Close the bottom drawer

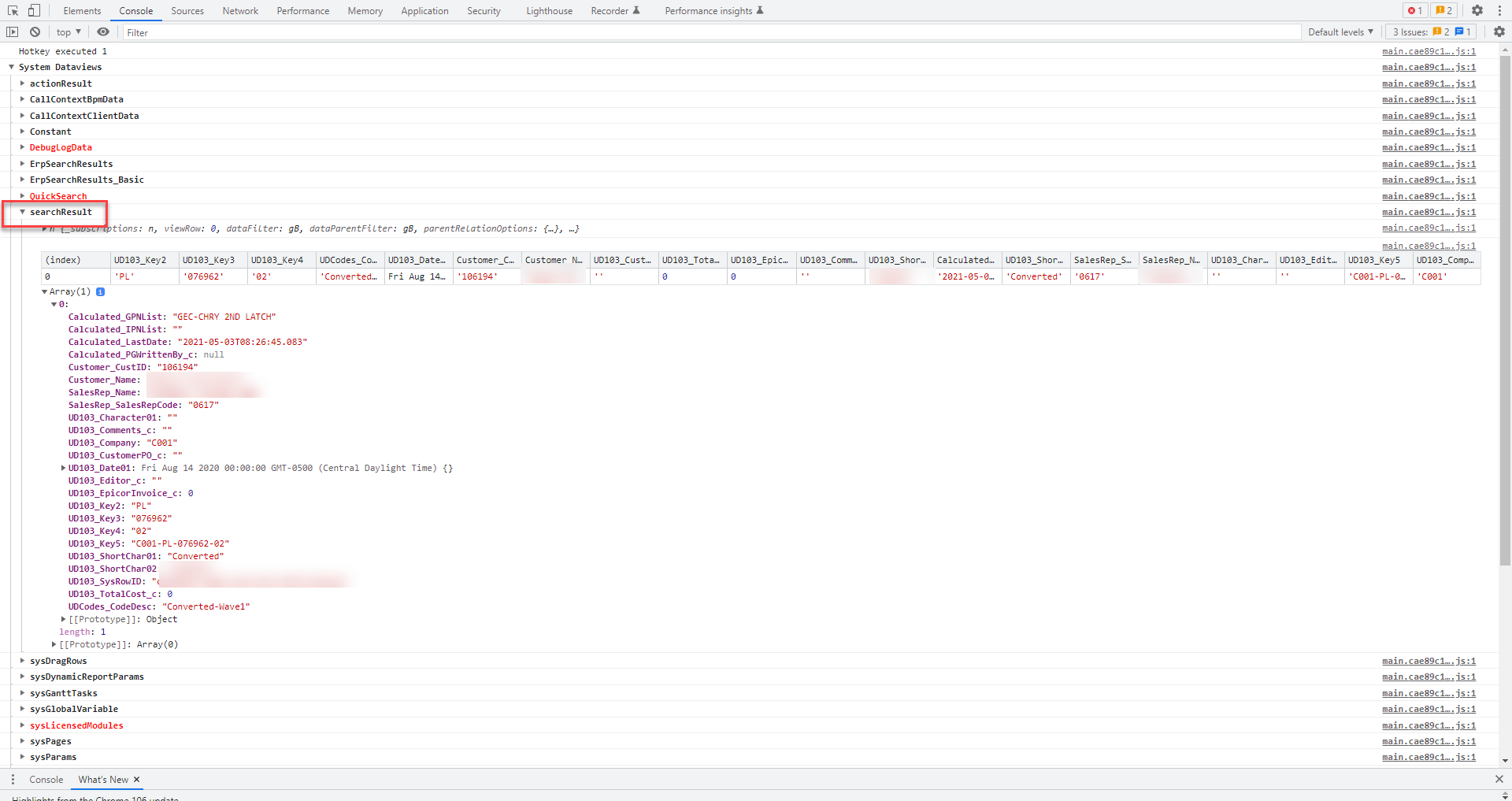coord(1499,779)
